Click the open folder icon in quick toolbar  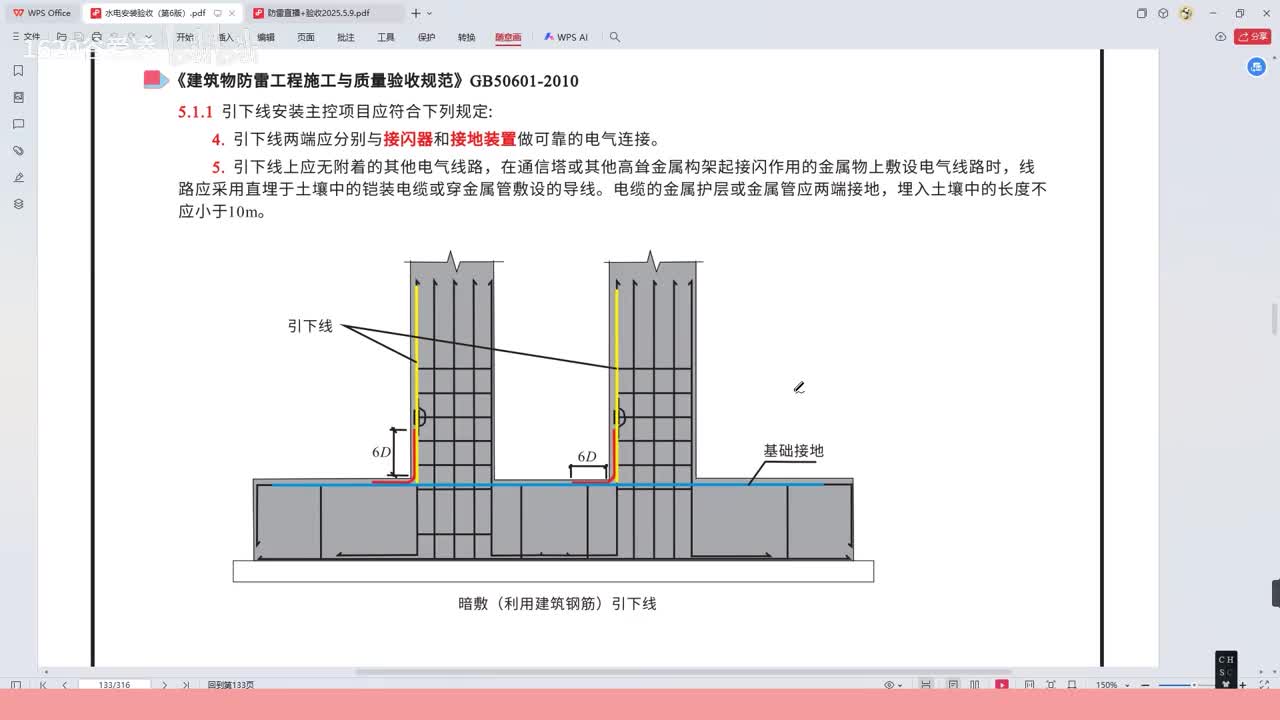click(62, 37)
